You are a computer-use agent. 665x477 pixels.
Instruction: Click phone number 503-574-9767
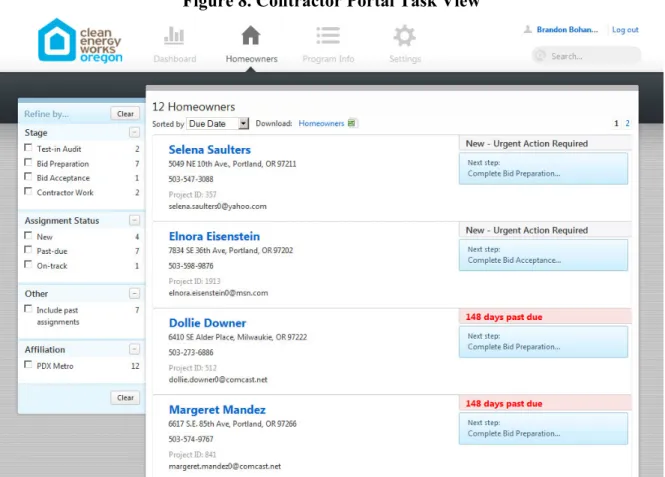click(x=191, y=439)
